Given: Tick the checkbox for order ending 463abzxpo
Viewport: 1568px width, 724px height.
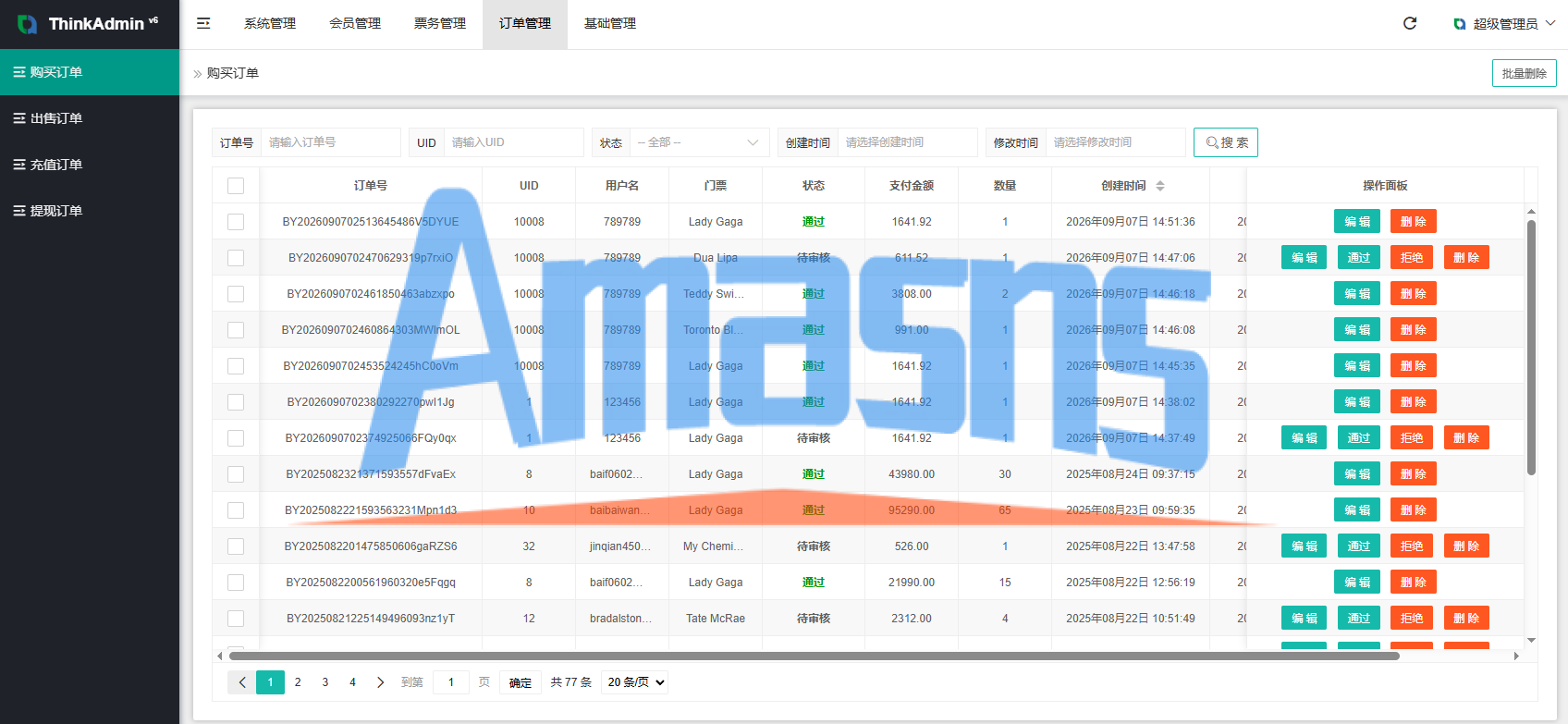Looking at the screenshot, I should pos(236,294).
